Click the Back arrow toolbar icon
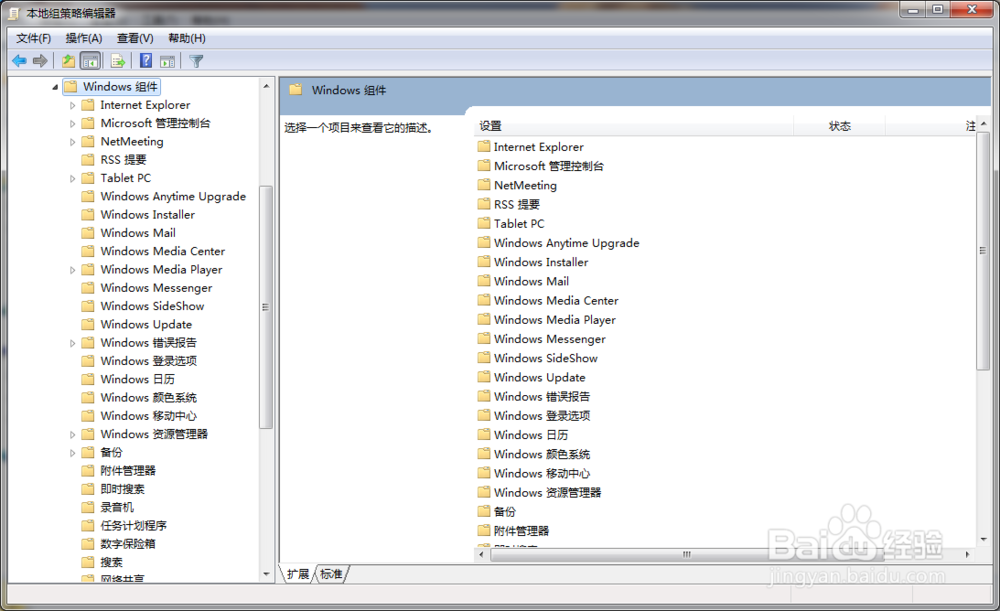The width and height of the screenshot is (1000, 611). pyautogui.click(x=19, y=61)
